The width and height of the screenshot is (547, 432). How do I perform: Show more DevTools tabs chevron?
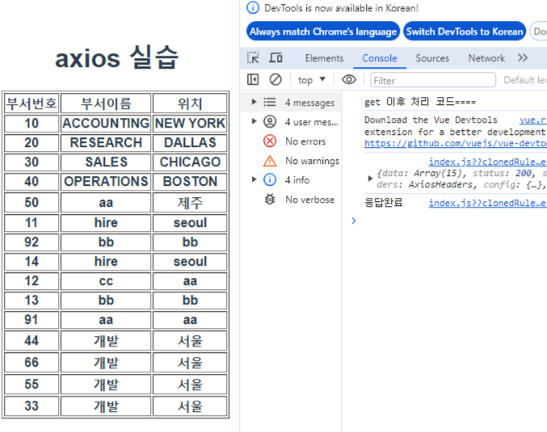[x=523, y=58]
